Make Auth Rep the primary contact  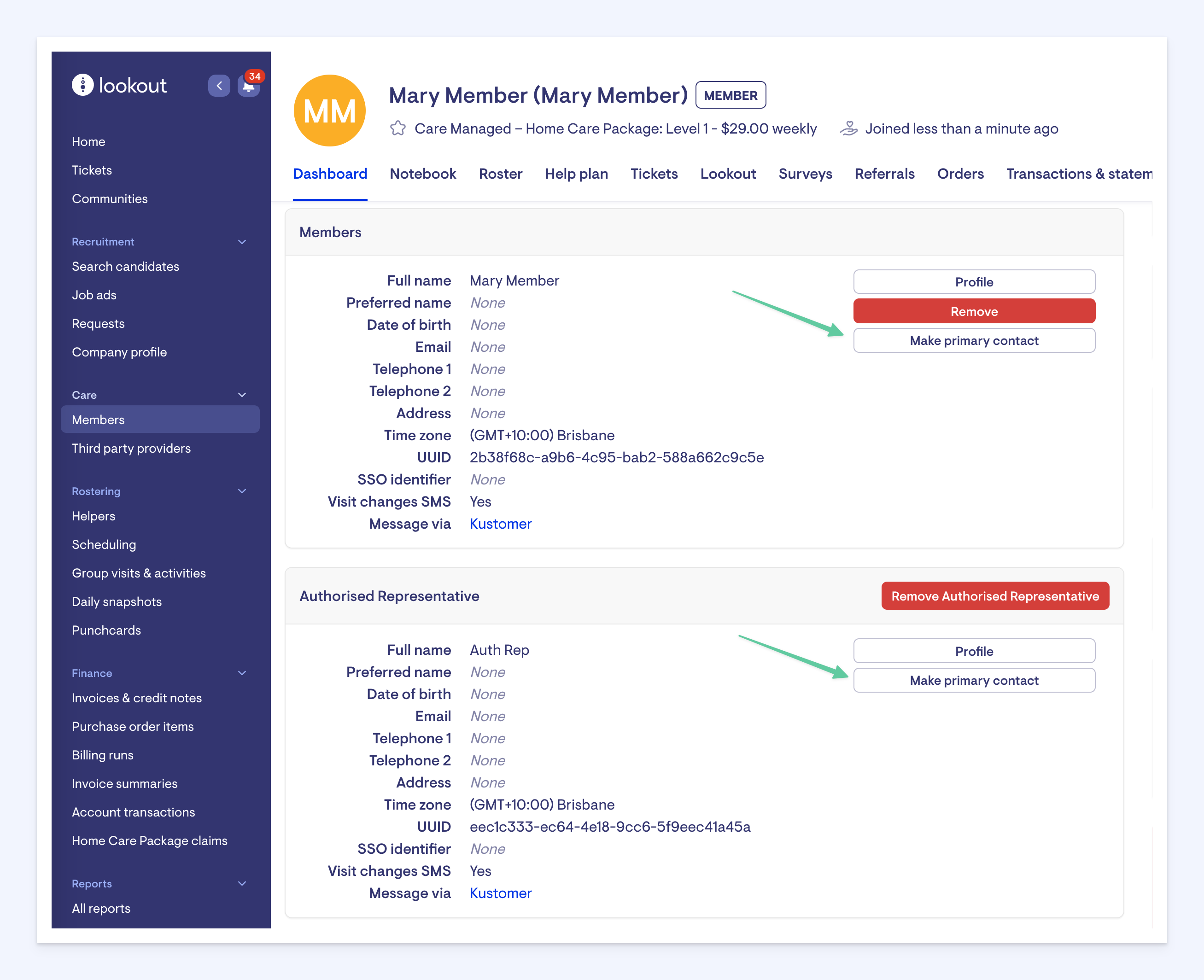tap(974, 681)
